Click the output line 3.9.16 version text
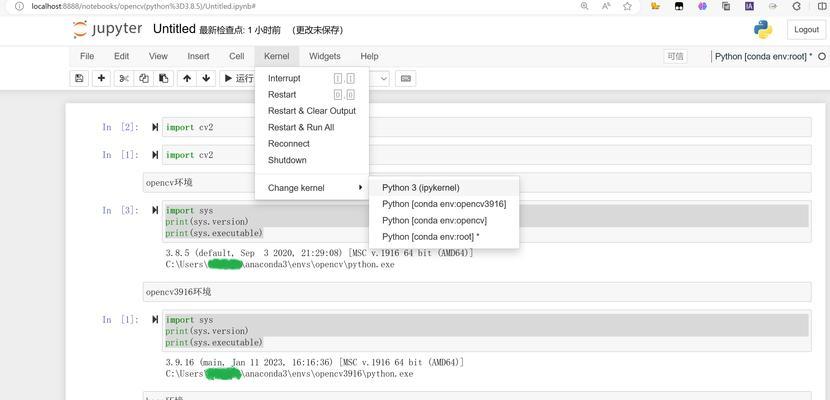 pyautogui.click(x=315, y=362)
